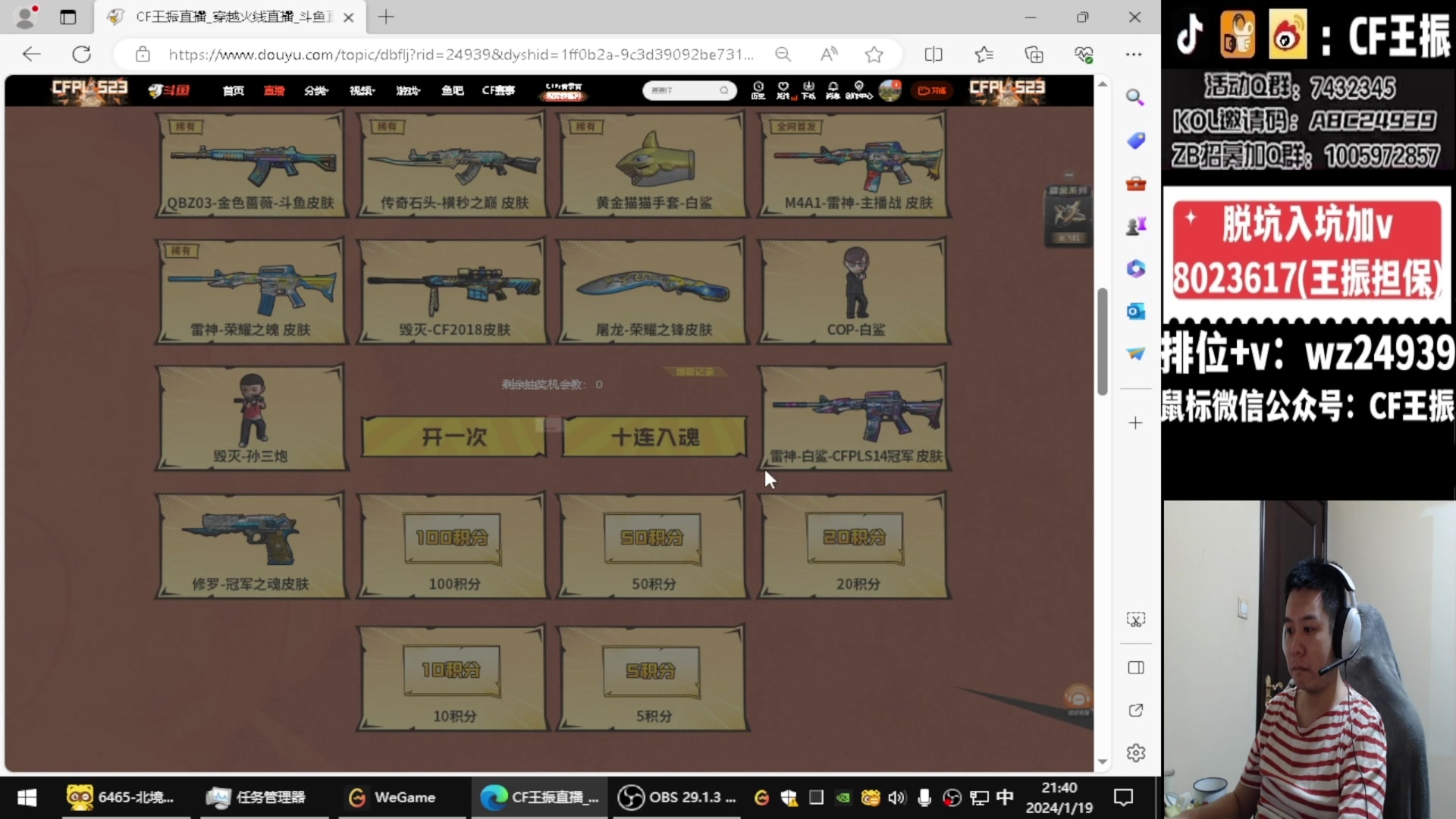Click the Douyu search input field
The width and height of the screenshot is (1456, 819).
681,91
